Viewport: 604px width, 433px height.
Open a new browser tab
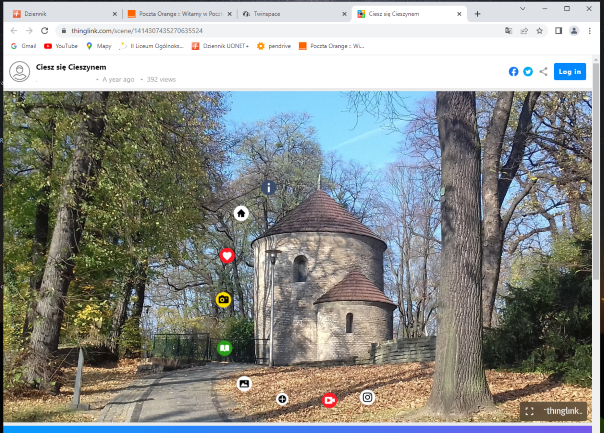tap(478, 14)
